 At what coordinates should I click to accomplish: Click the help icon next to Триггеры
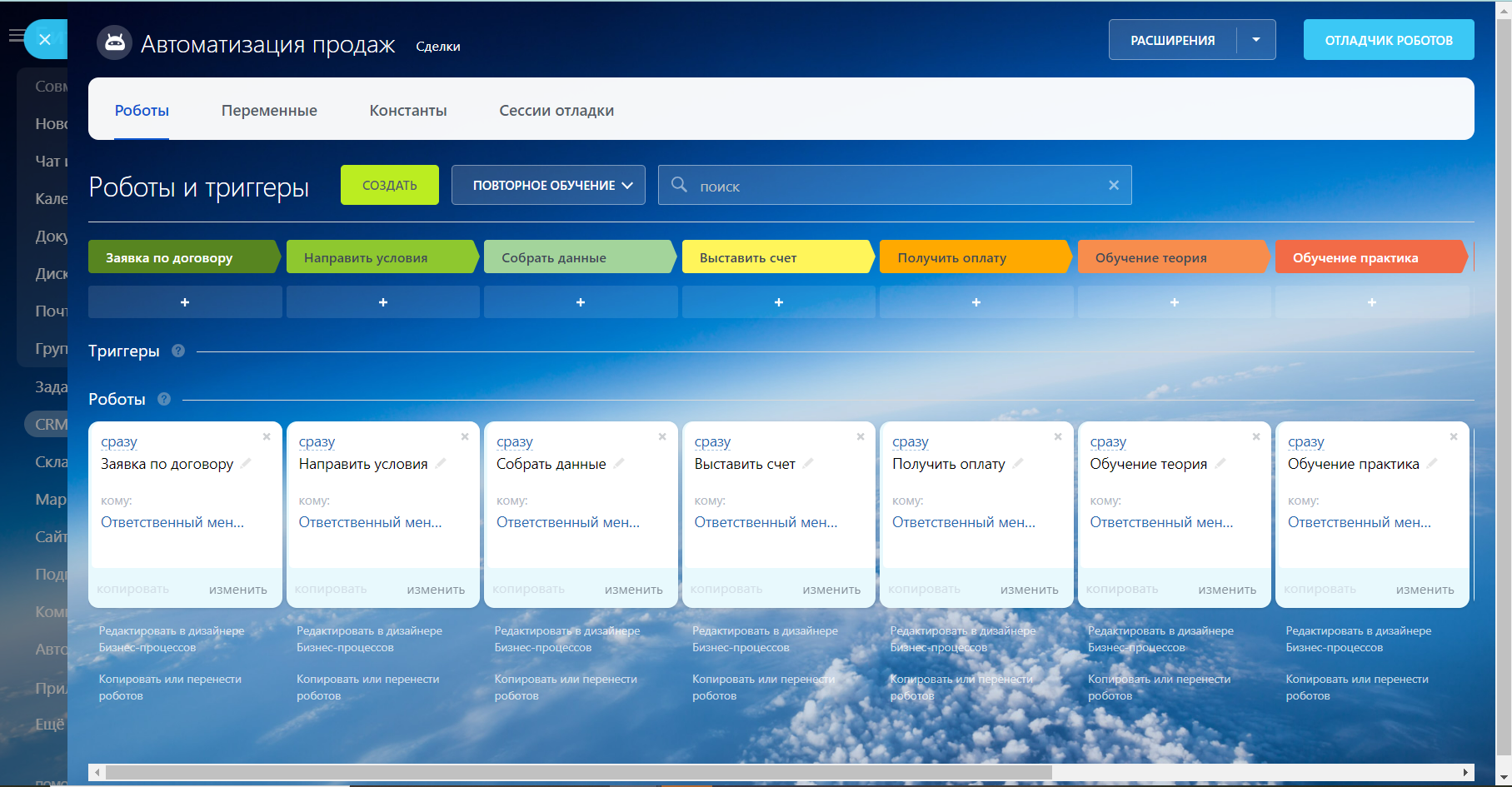(178, 351)
